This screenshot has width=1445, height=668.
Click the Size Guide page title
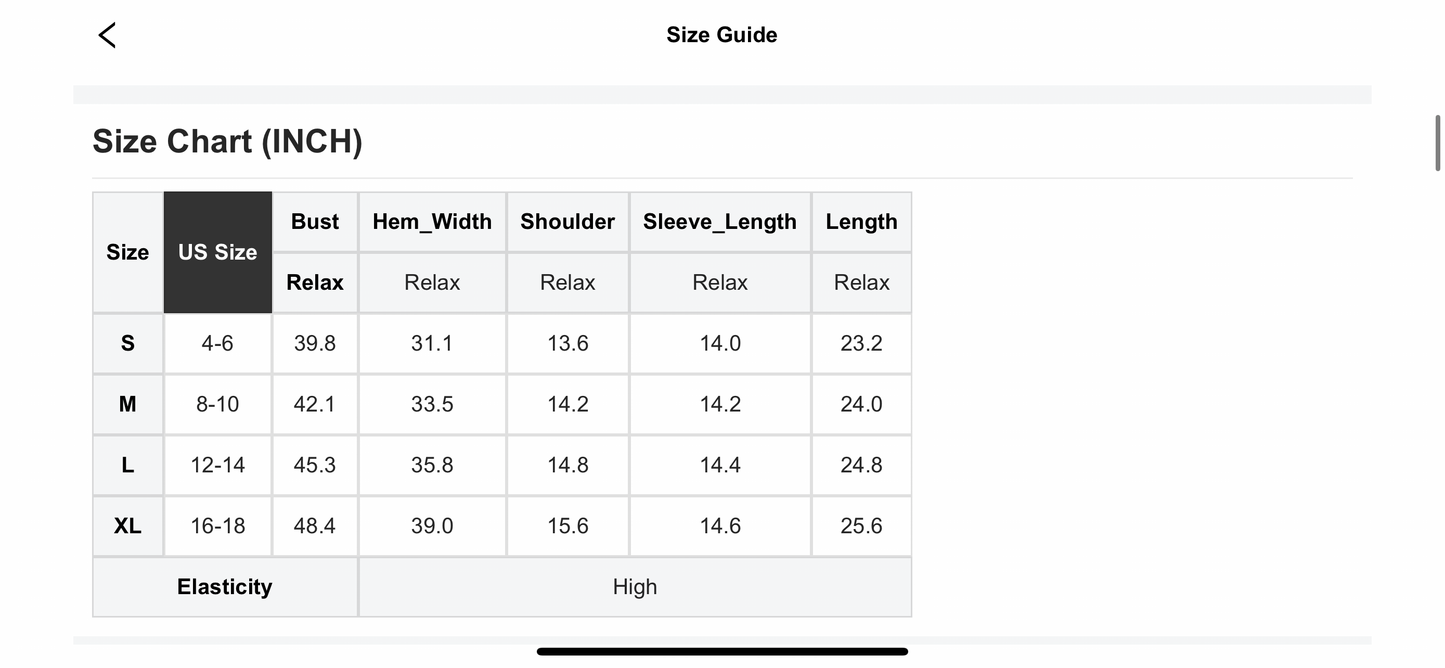pos(722,35)
